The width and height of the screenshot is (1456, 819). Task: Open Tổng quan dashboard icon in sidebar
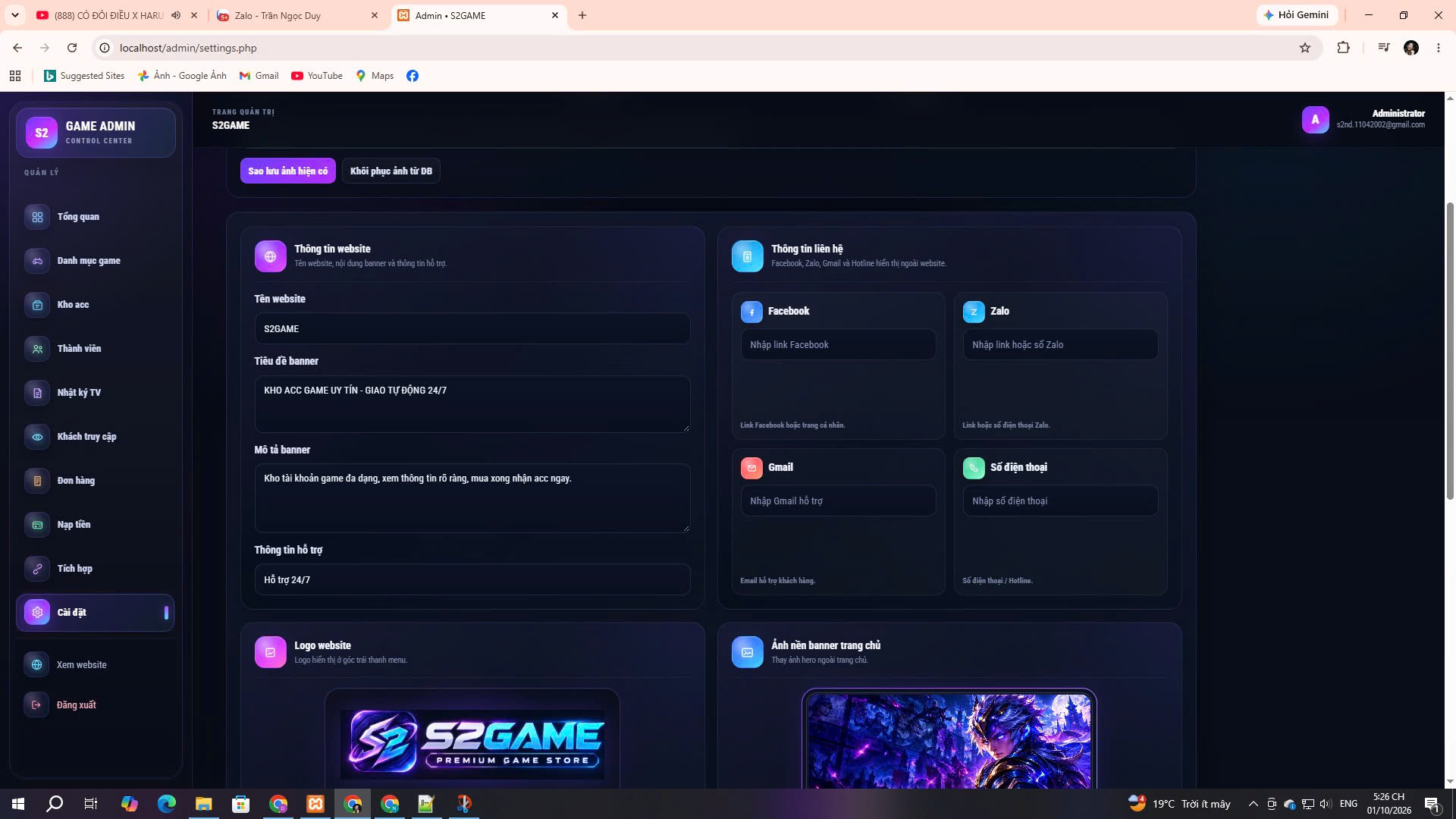pyautogui.click(x=37, y=217)
